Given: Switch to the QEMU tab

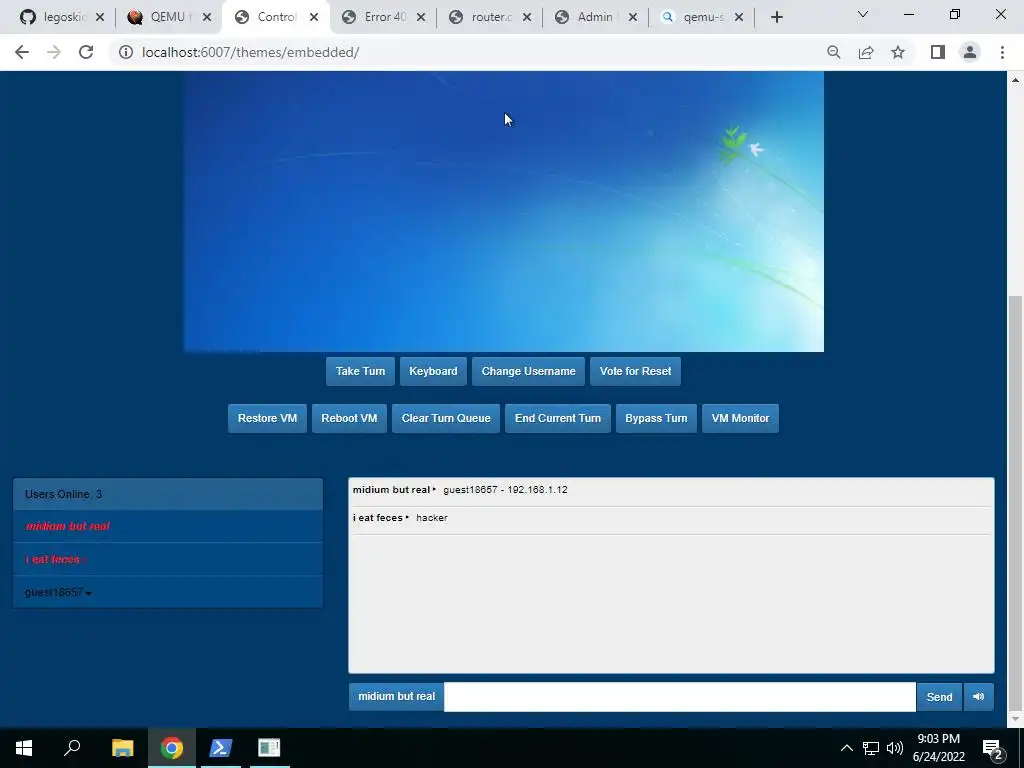Looking at the screenshot, I should tap(170, 17).
